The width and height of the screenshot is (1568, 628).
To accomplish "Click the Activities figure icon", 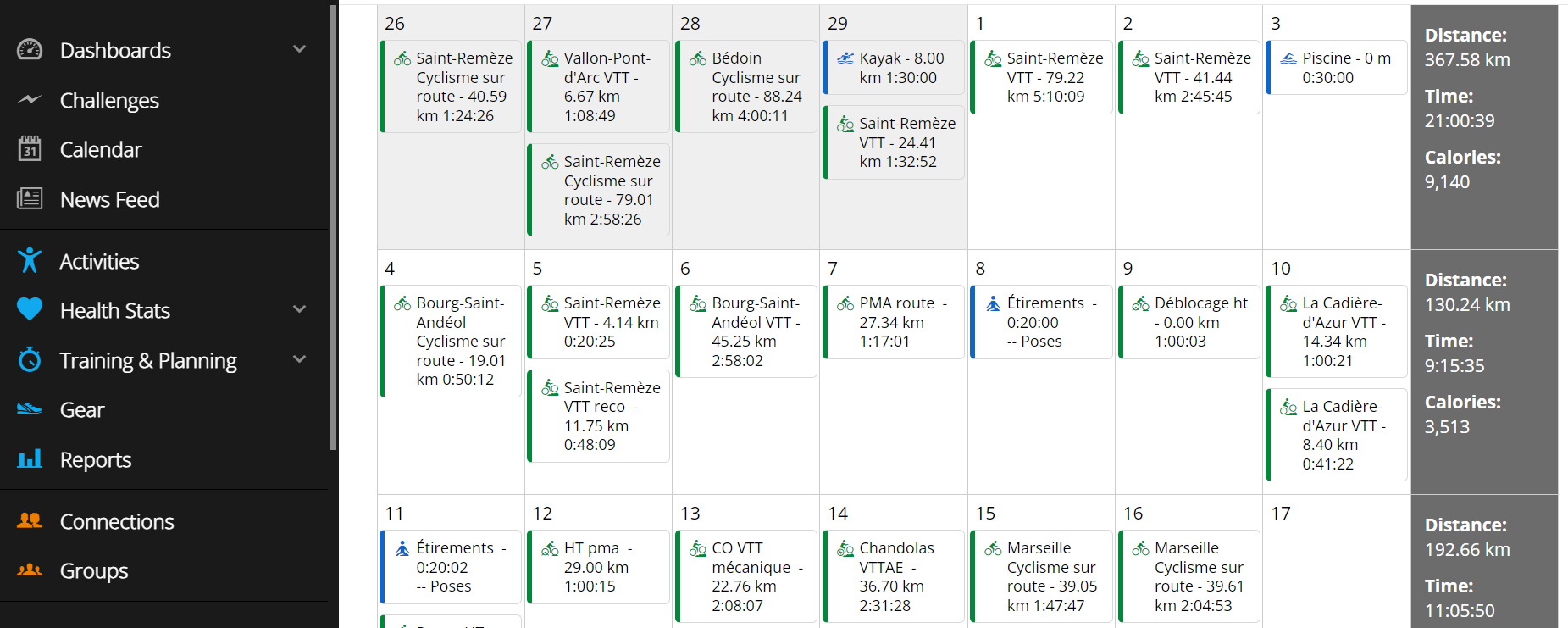I will coord(30,261).
